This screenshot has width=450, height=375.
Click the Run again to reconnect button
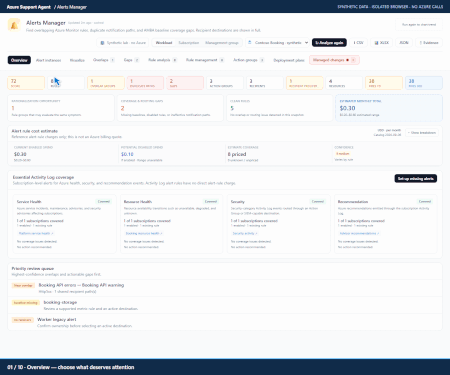point(419,25)
